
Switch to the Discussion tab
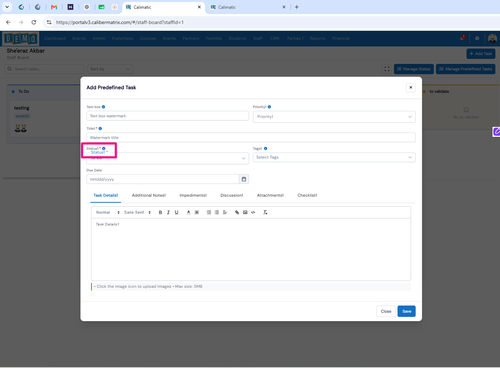232,195
